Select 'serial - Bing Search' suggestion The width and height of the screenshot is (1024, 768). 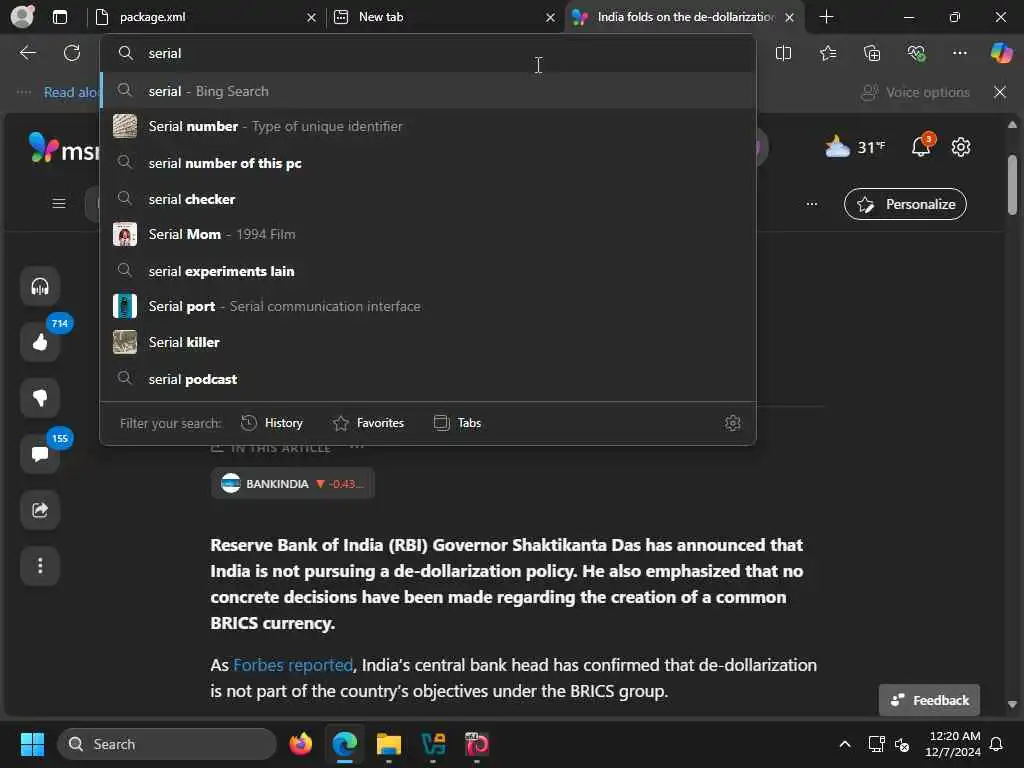428,91
